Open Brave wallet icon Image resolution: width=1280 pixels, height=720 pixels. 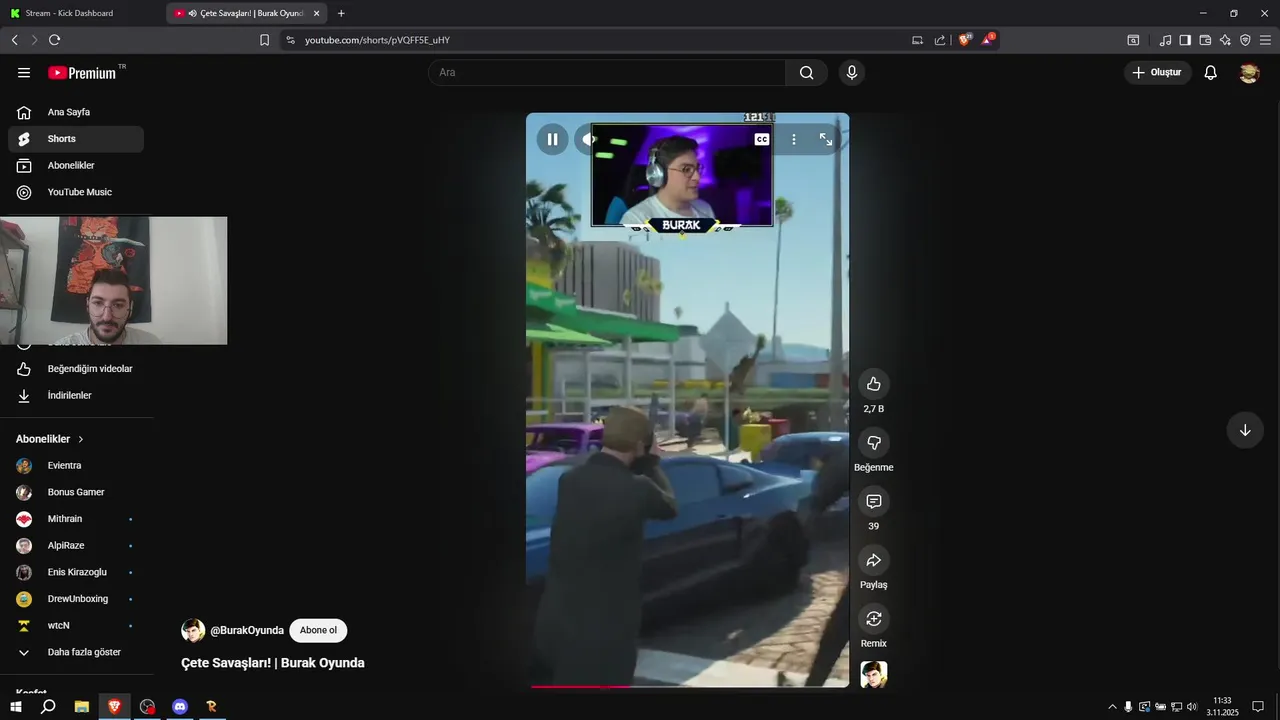click(x=1205, y=40)
